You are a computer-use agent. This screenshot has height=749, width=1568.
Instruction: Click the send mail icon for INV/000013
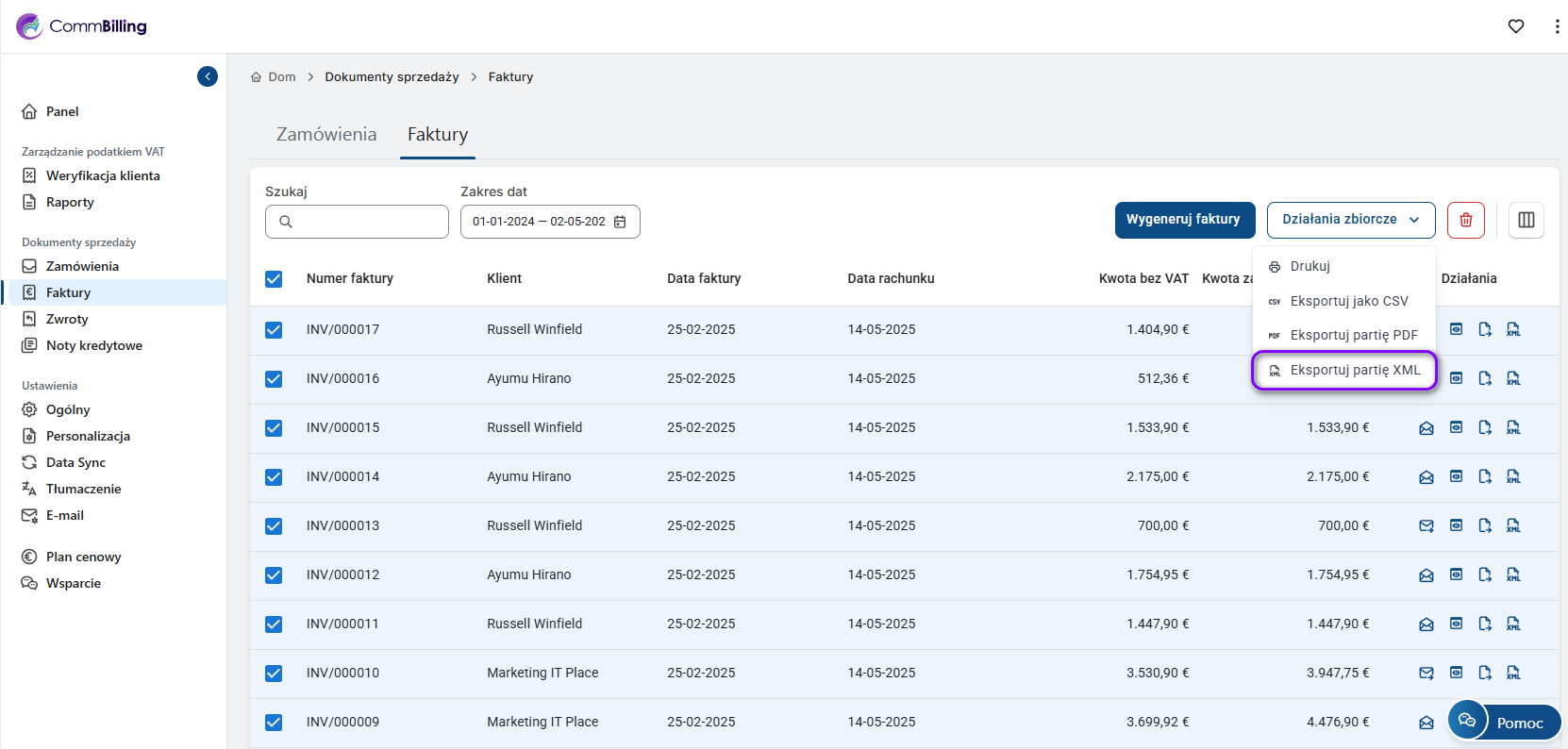pyautogui.click(x=1426, y=526)
